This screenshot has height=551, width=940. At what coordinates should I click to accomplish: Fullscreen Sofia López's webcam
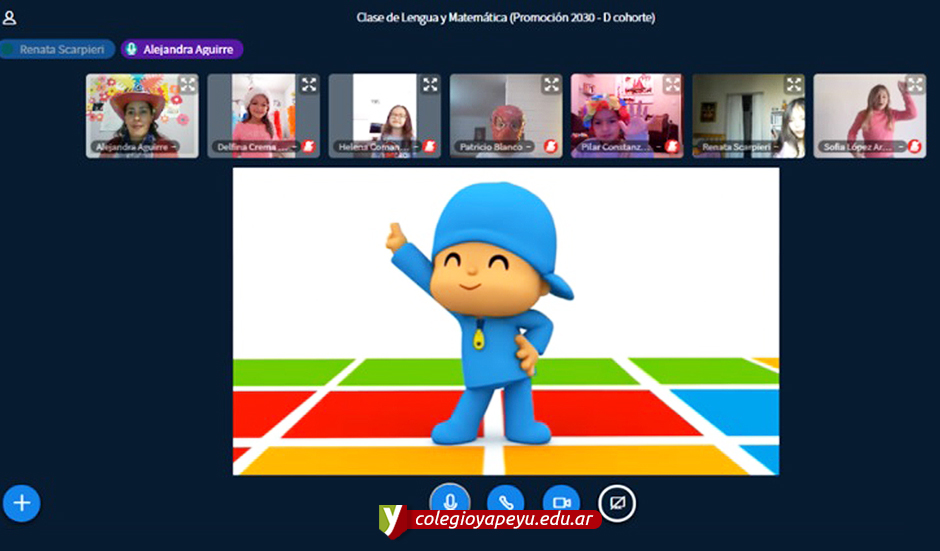(915, 85)
